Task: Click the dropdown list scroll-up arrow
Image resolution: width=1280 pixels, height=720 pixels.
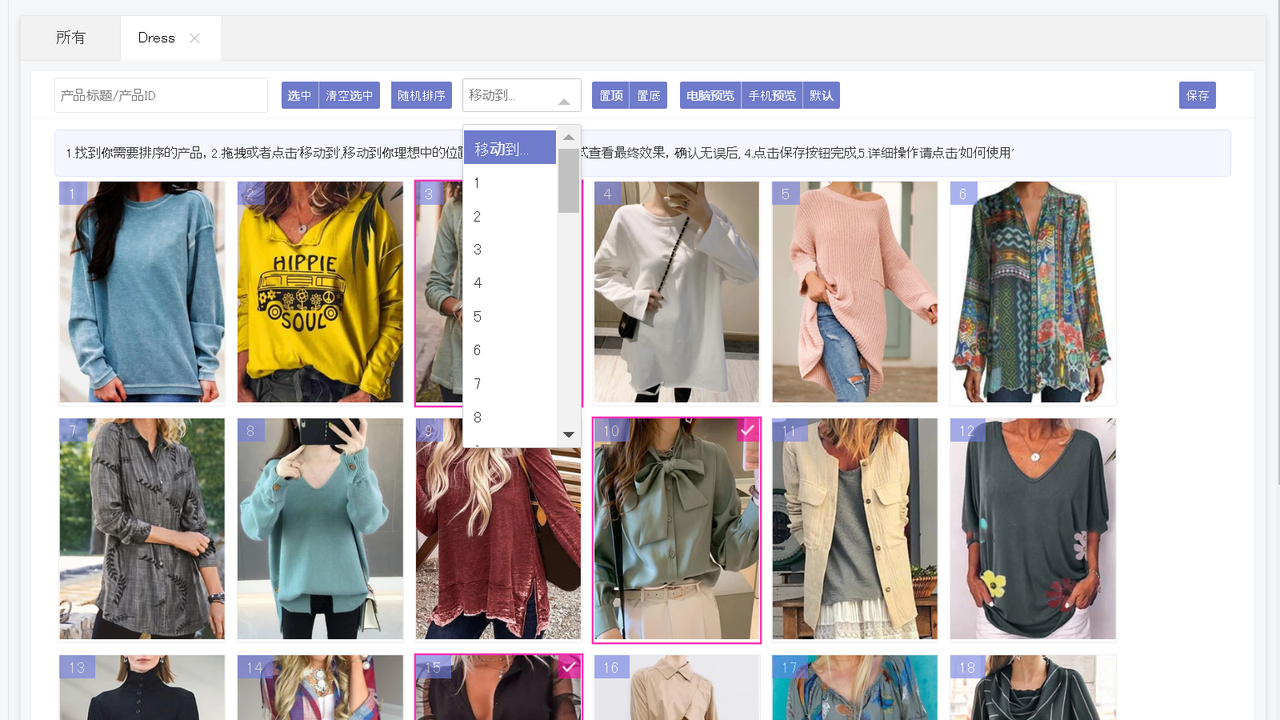Action: tap(569, 138)
